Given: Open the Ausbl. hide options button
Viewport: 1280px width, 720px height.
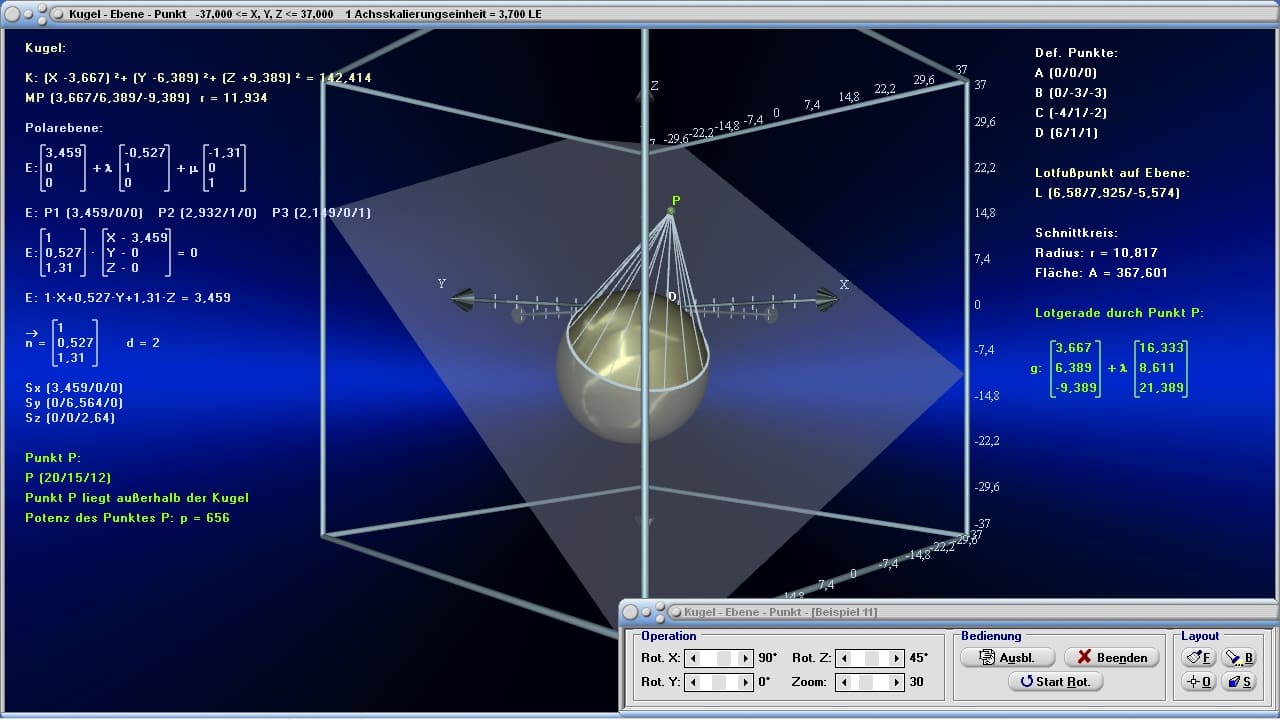Looking at the screenshot, I should pyautogui.click(x=1009, y=657).
